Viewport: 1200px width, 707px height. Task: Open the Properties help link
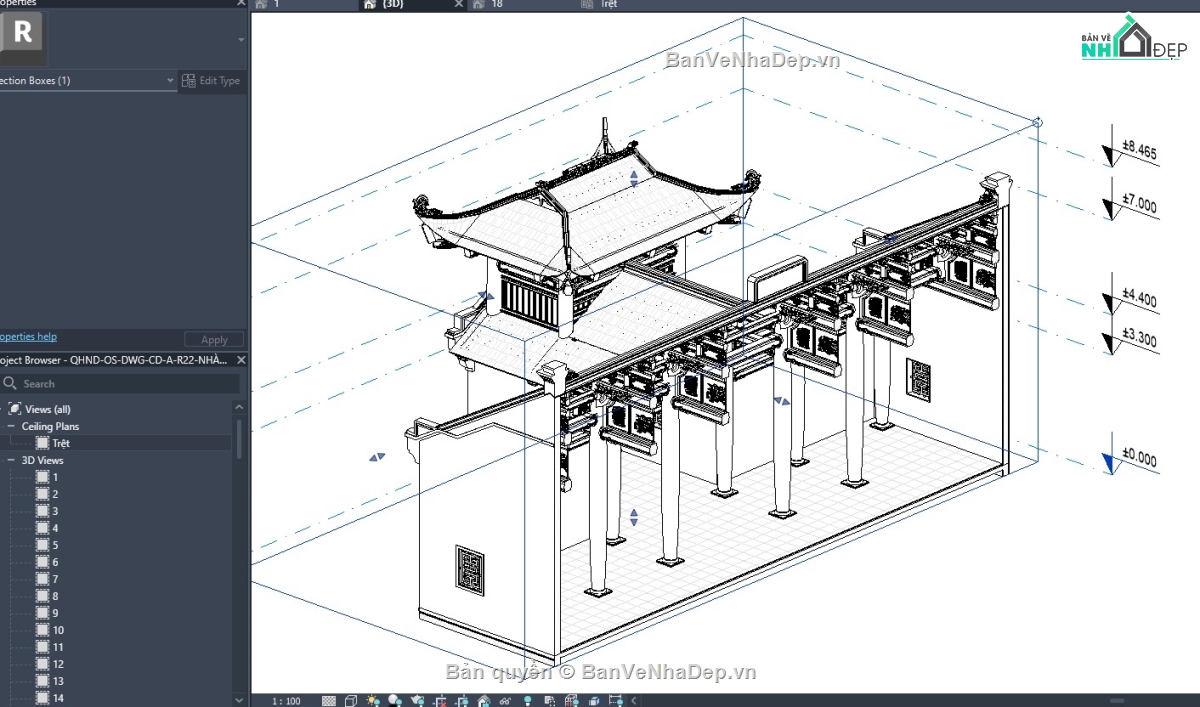(x=28, y=337)
